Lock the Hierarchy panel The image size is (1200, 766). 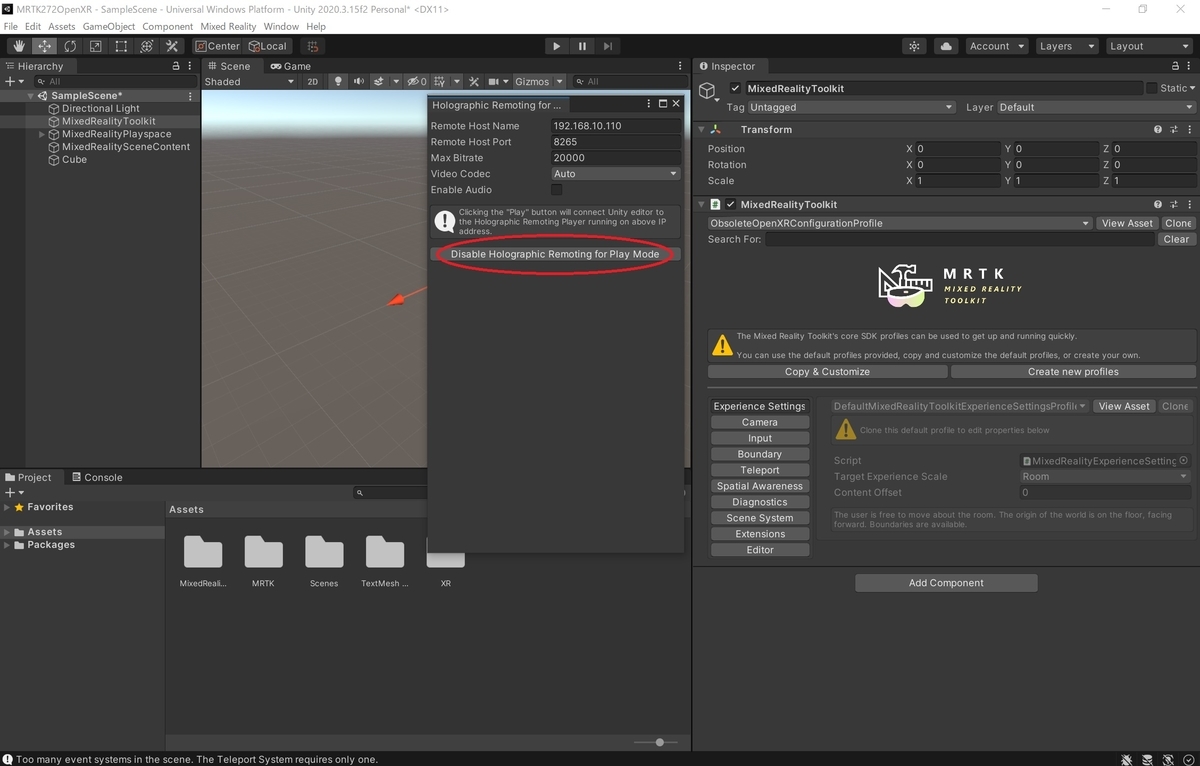coord(176,66)
